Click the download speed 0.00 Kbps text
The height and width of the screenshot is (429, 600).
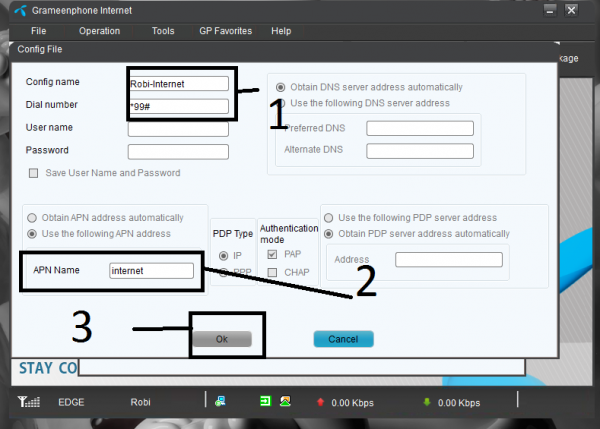click(459, 403)
